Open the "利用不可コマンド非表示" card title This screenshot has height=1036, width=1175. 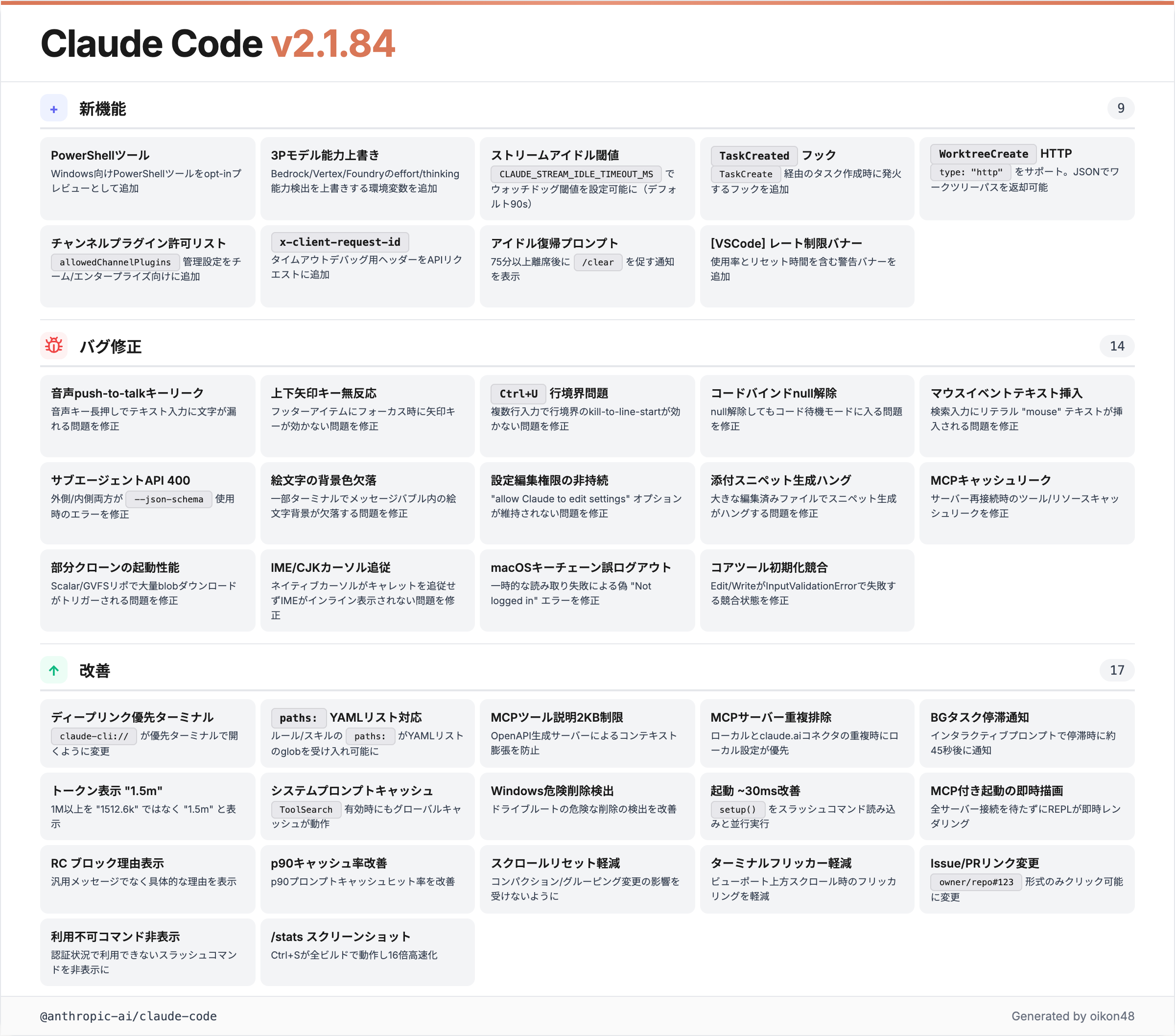(x=115, y=937)
